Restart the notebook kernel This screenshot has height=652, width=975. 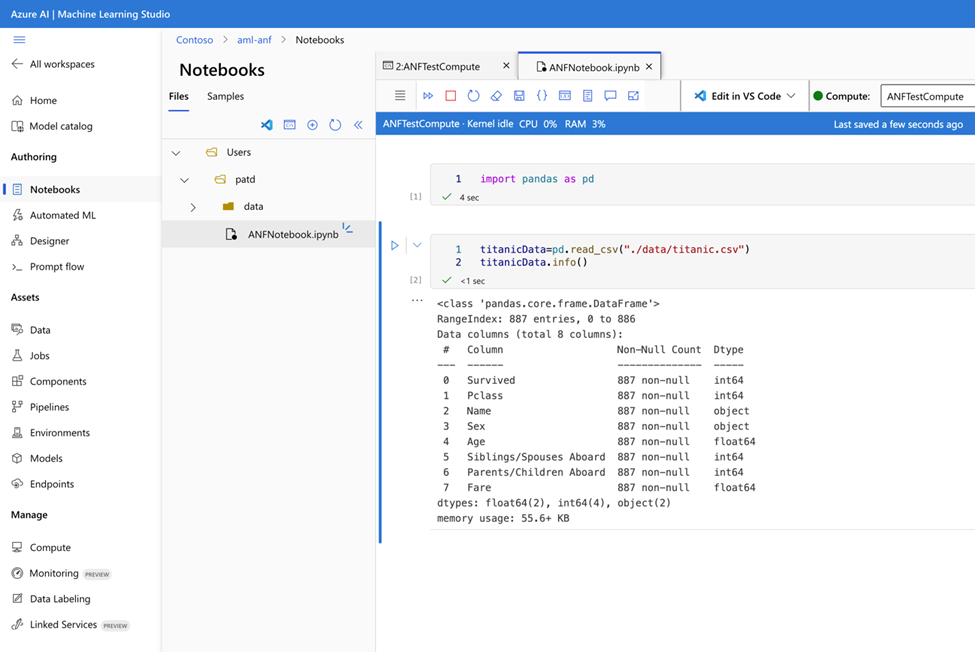[x=474, y=96]
